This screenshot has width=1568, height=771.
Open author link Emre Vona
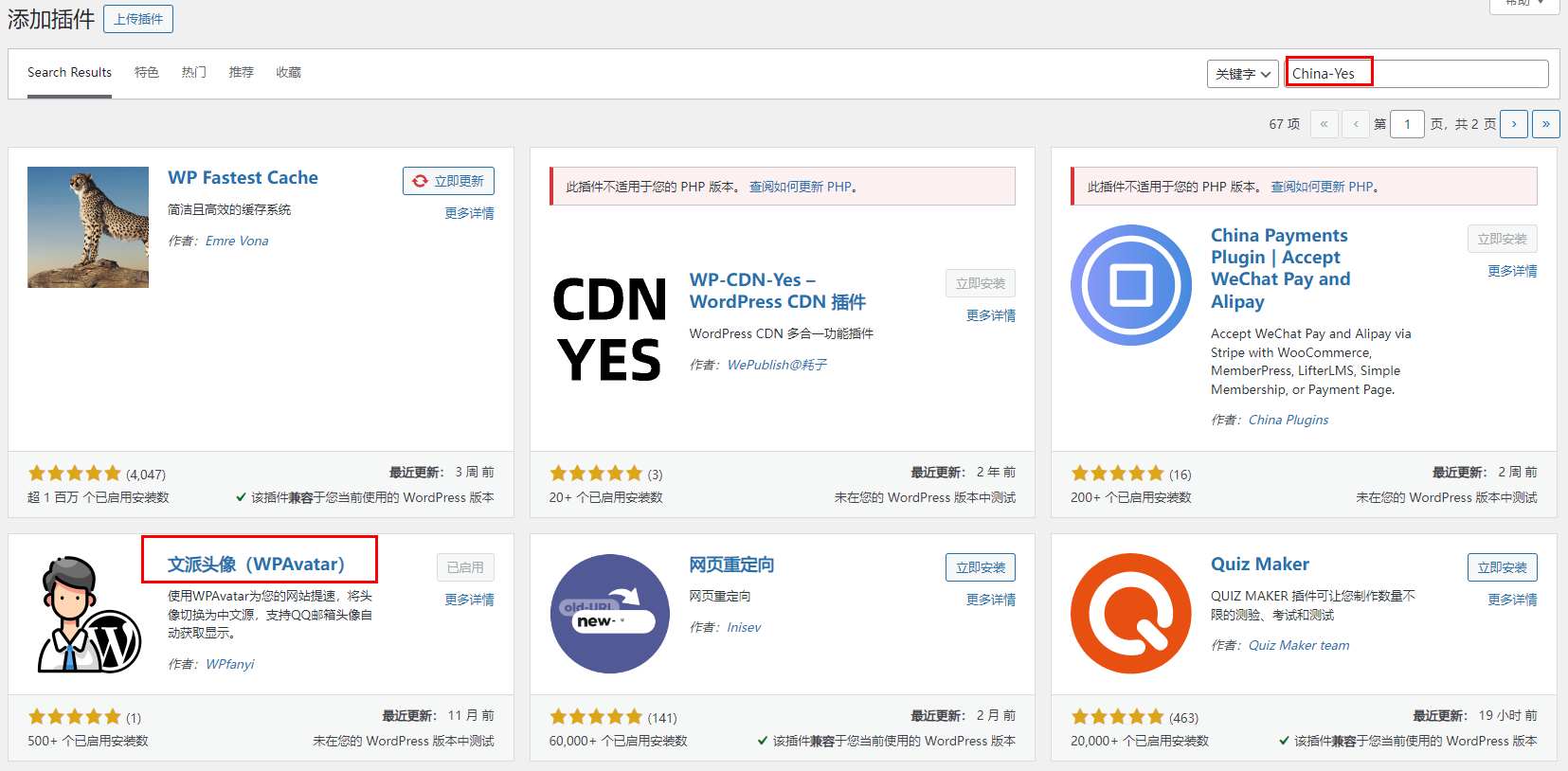click(x=237, y=241)
